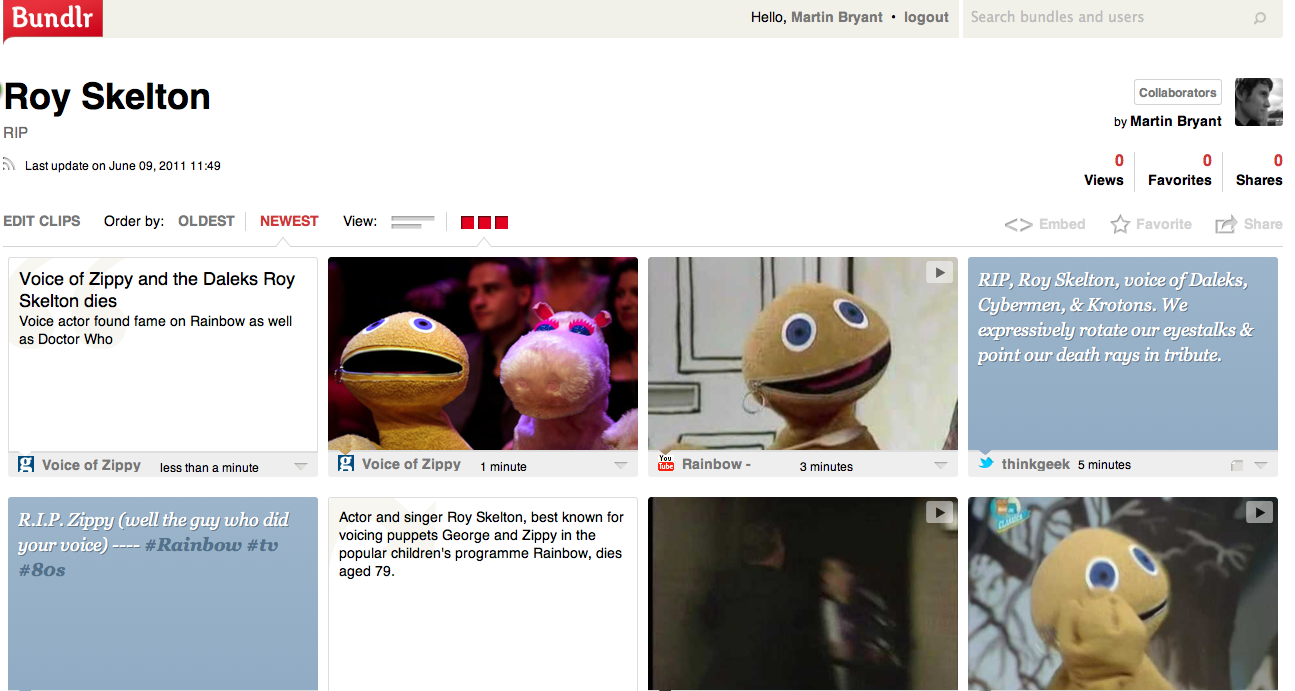
Task: Click the Embed text label
Action: click(x=1062, y=224)
